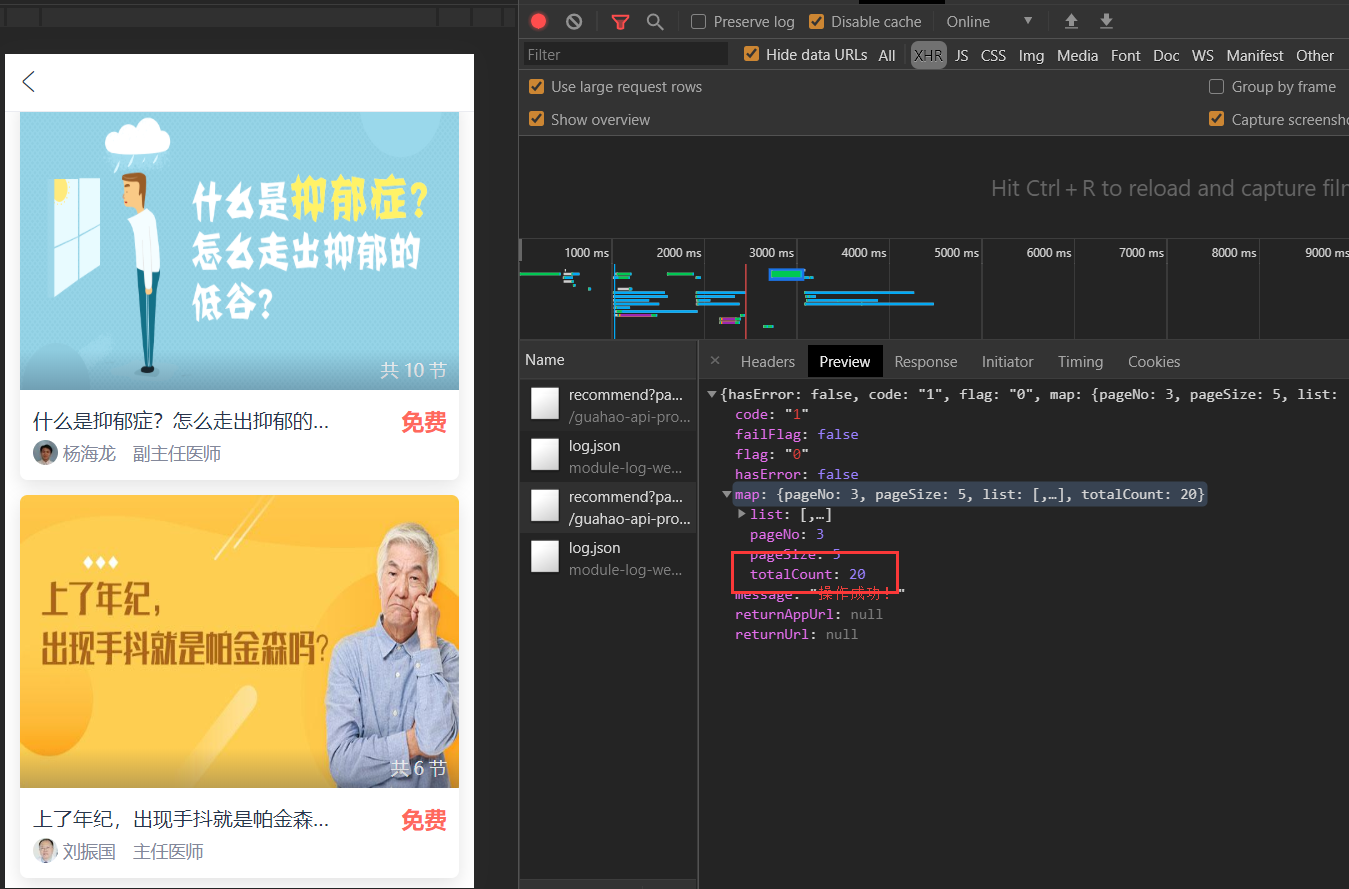Select highlighted blue request in overview timeline
Viewport: 1349px width, 889px height.
(x=786, y=274)
